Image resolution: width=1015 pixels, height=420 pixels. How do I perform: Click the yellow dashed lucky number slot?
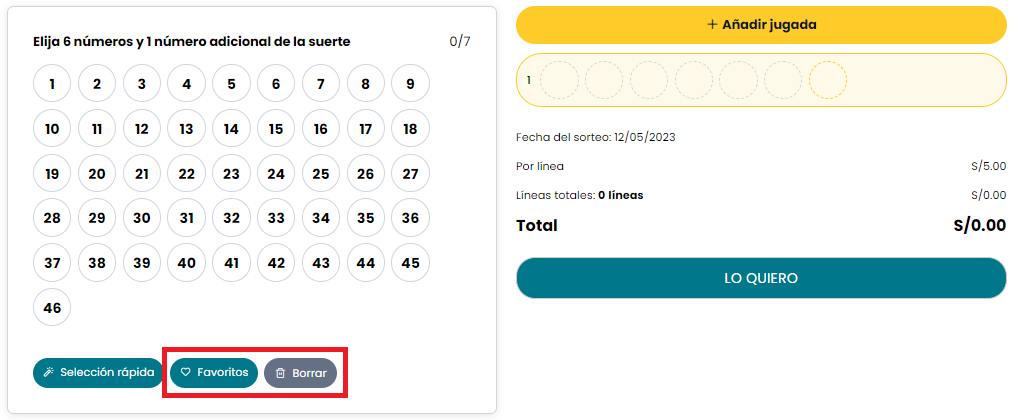[x=828, y=80]
